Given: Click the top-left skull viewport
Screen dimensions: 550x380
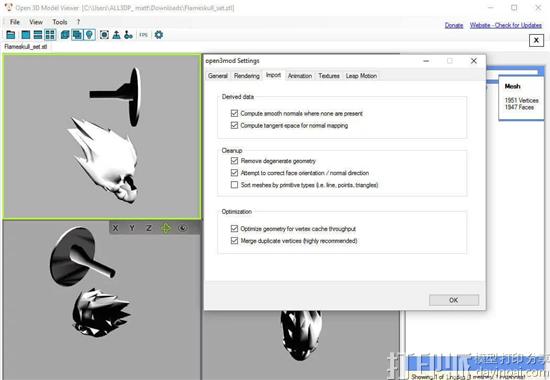Looking at the screenshot, I should click(102, 136).
